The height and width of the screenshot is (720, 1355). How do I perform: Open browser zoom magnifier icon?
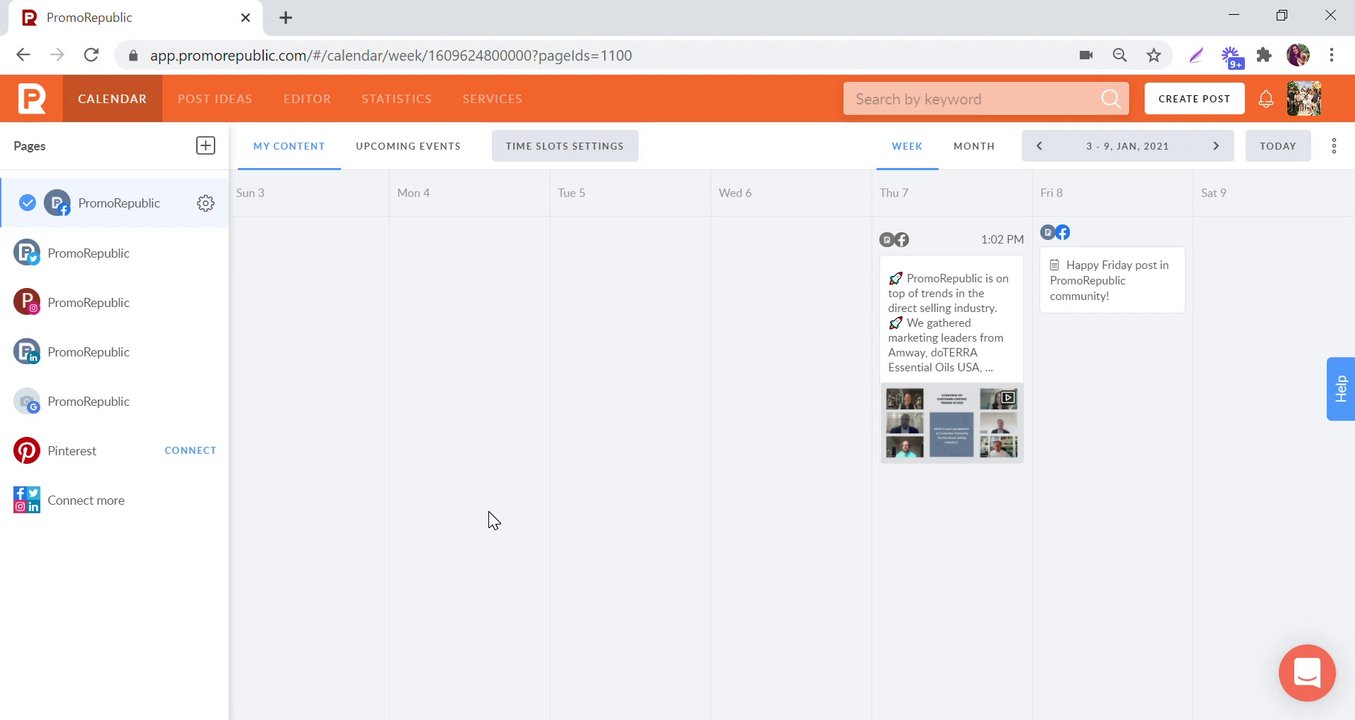click(x=1120, y=55)
